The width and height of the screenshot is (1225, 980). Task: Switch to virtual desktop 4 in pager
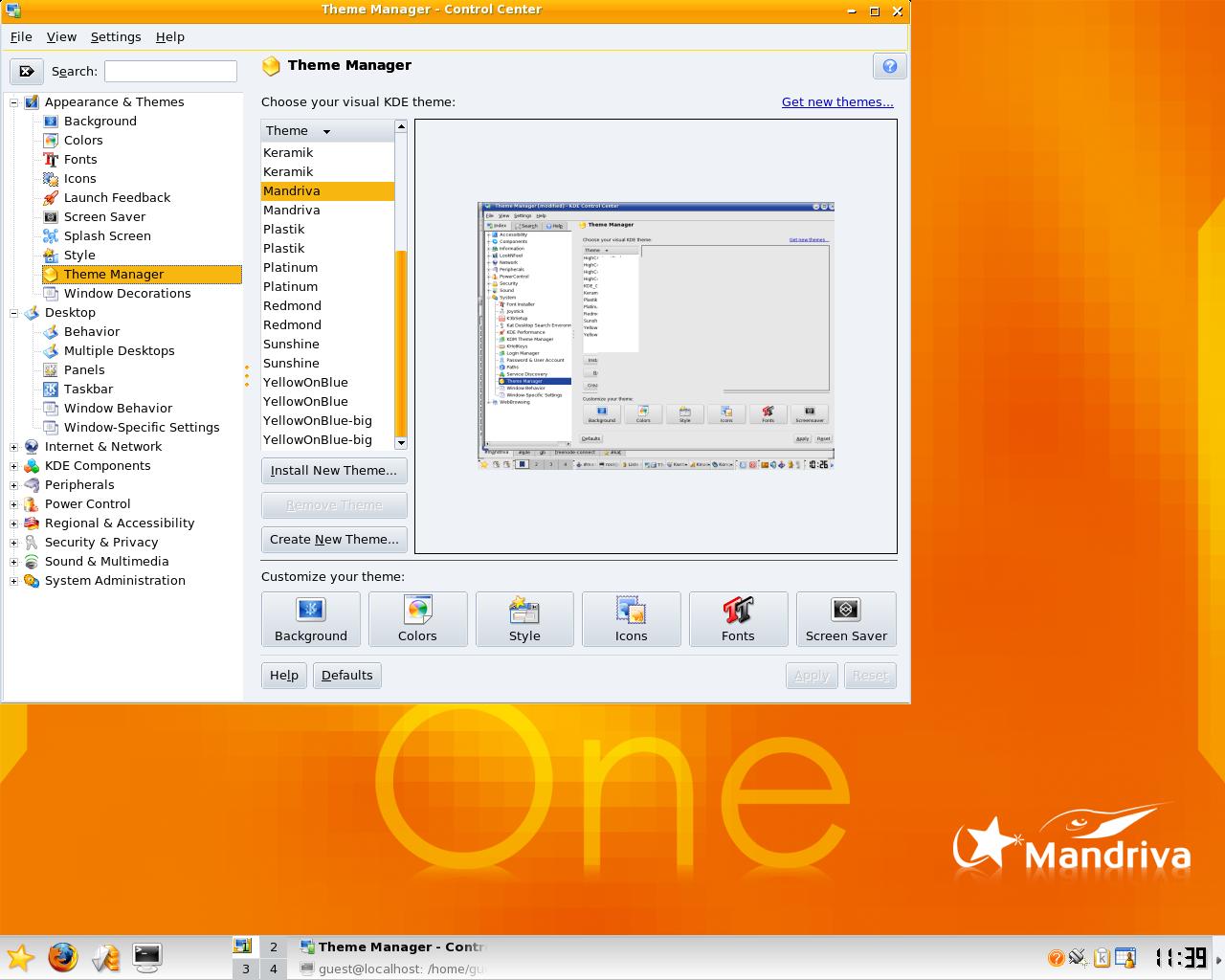273,969
